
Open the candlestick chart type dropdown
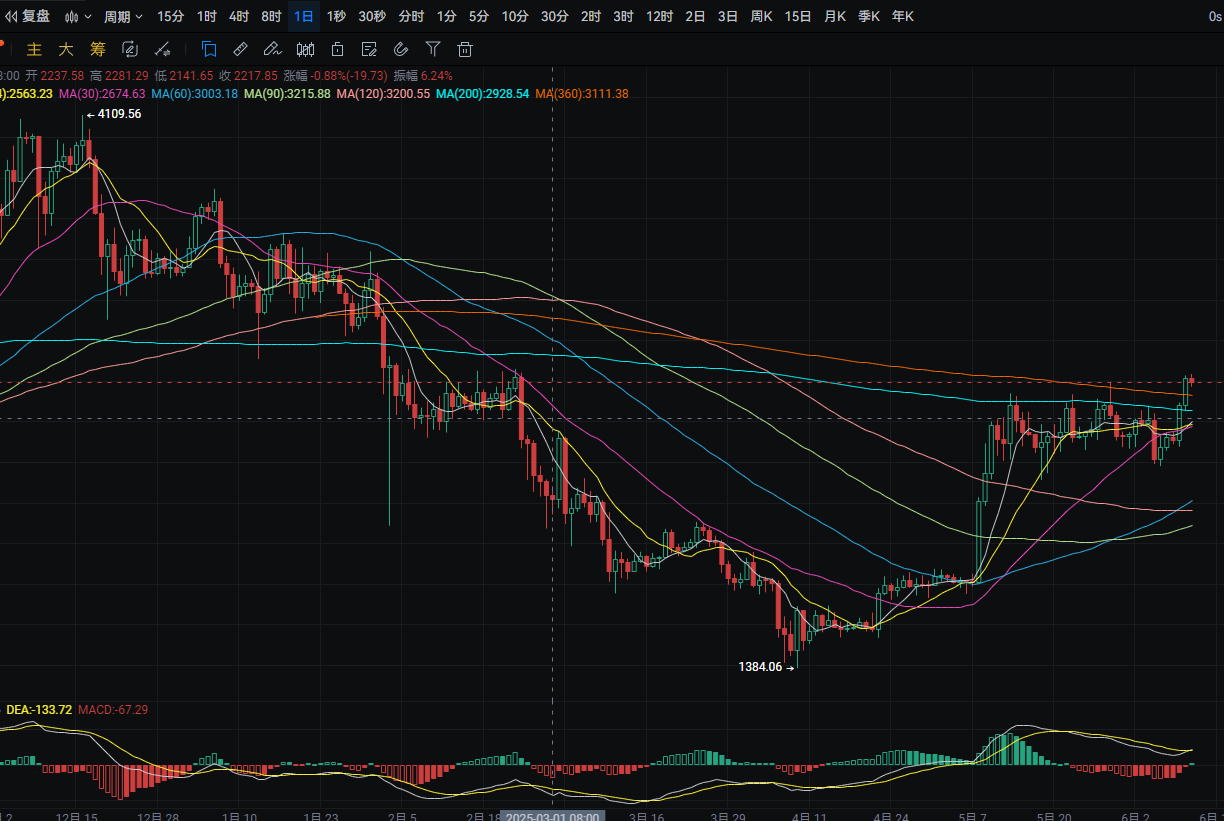point(77,16)
